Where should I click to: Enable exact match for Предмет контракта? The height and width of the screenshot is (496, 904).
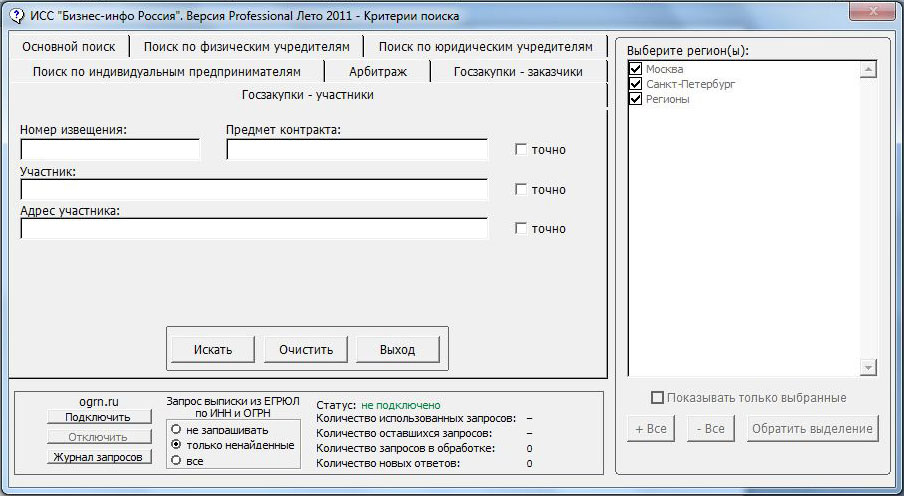pyautogui.click(x=520, y=150)
